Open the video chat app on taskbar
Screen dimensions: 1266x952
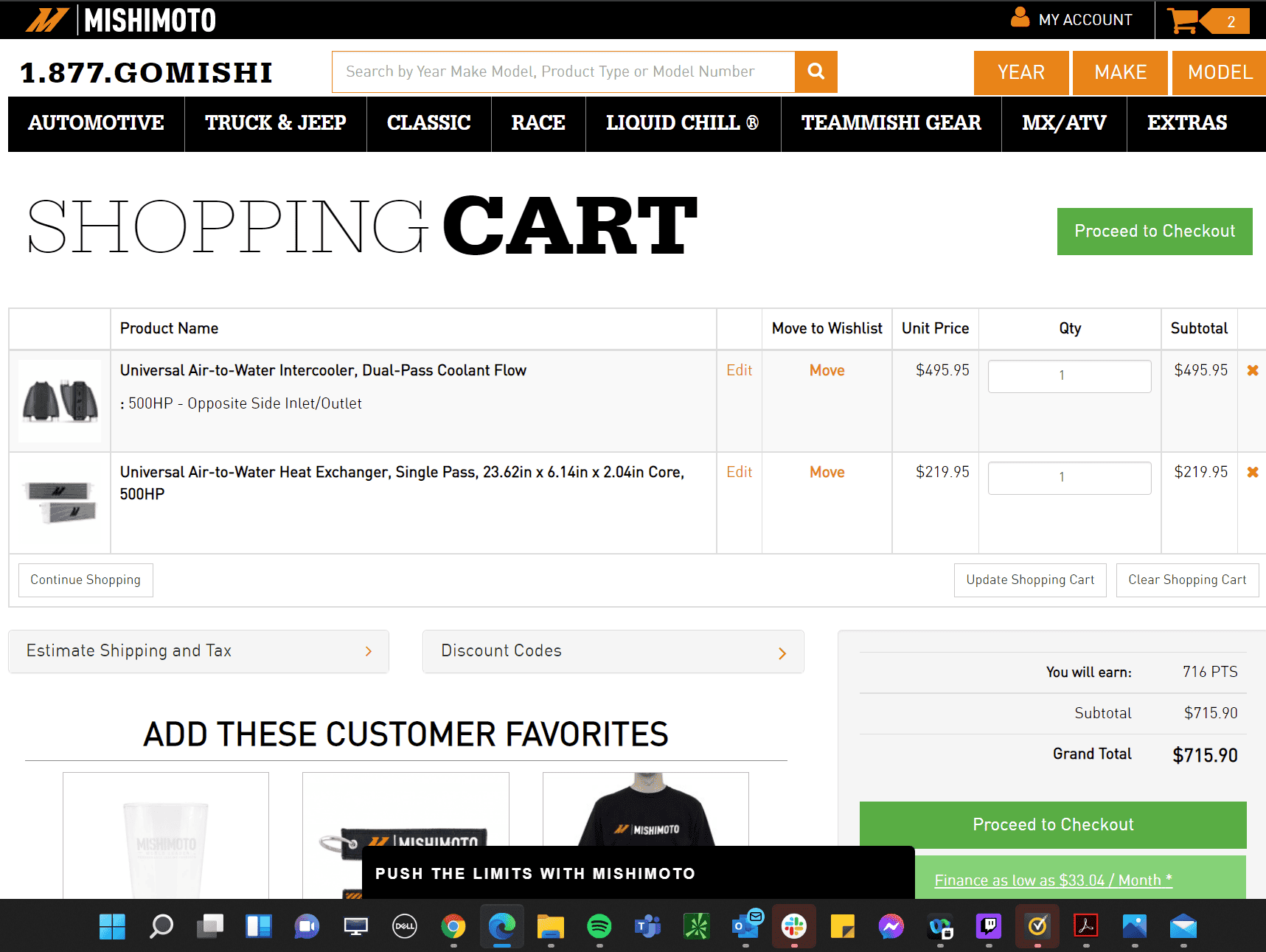click(x=307, y=926)
